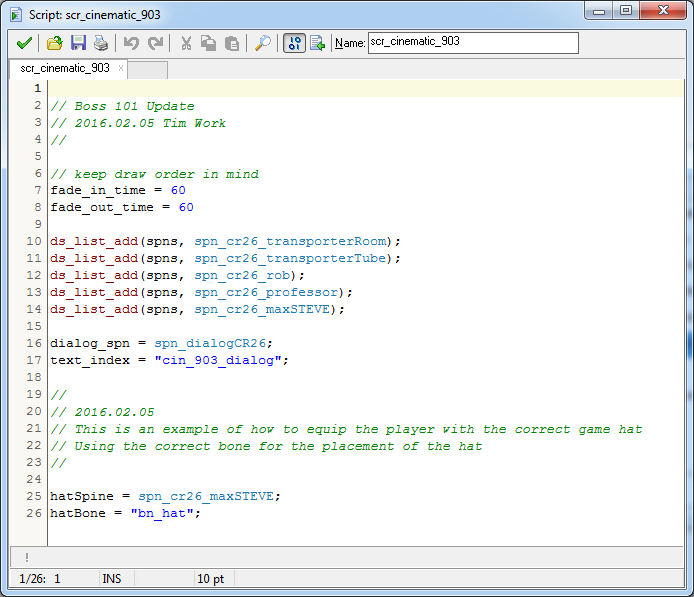Redo the last undone edit

coord(155,43)
